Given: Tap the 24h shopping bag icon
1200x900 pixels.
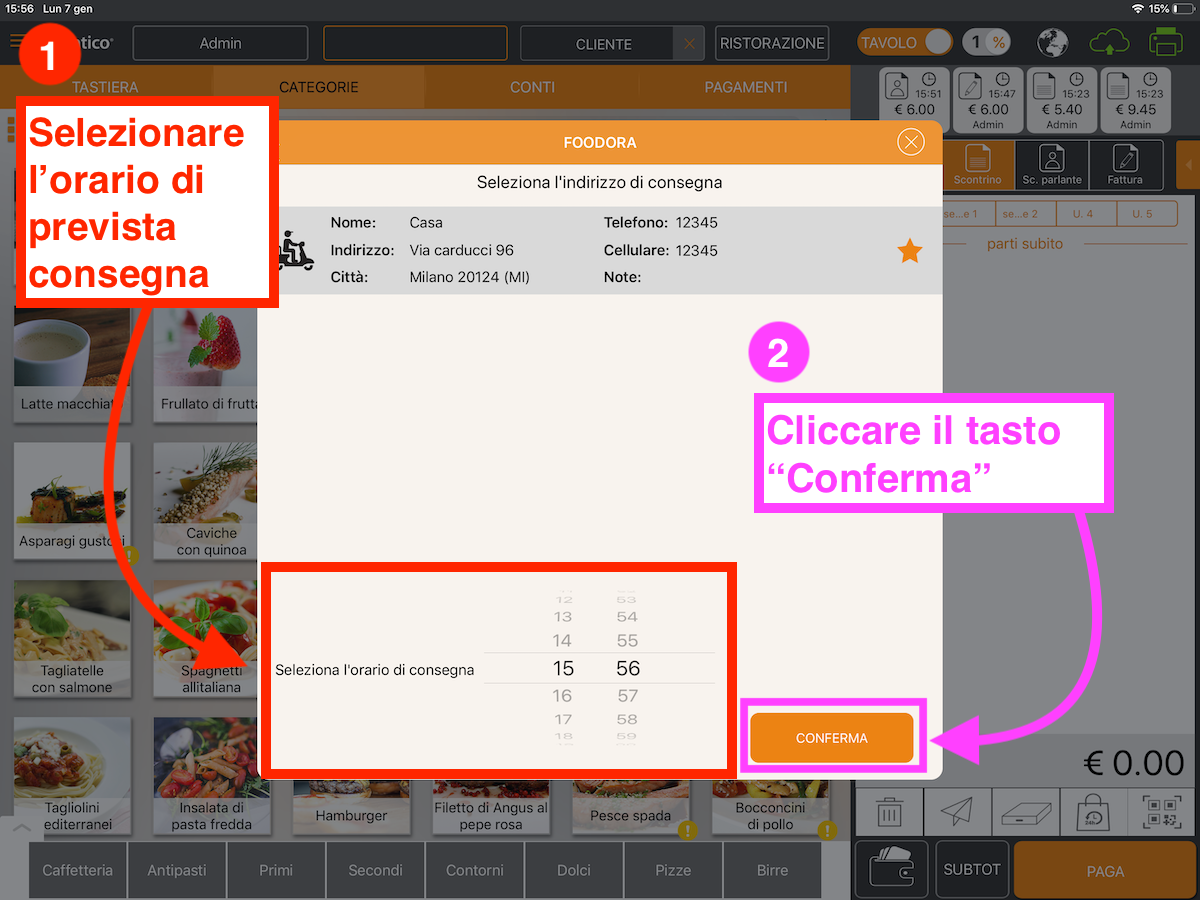Looking at the screenshot, I should [1093, 812].
